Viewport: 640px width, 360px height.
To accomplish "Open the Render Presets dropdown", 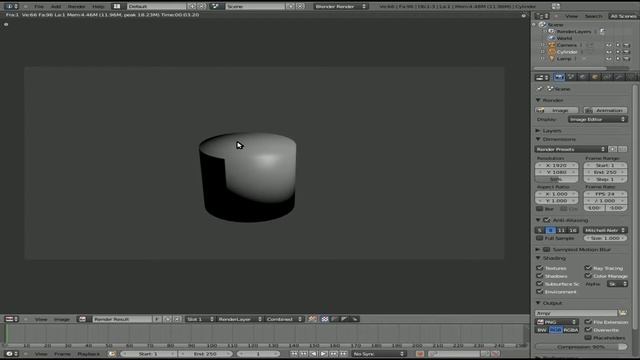I will (571, 149).
